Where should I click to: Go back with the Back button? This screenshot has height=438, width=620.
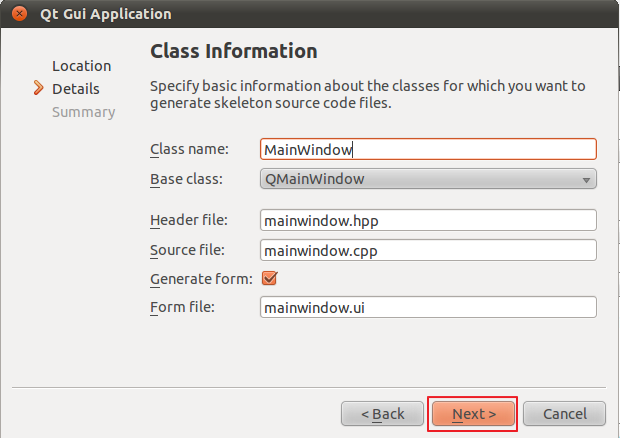[382, 414]
